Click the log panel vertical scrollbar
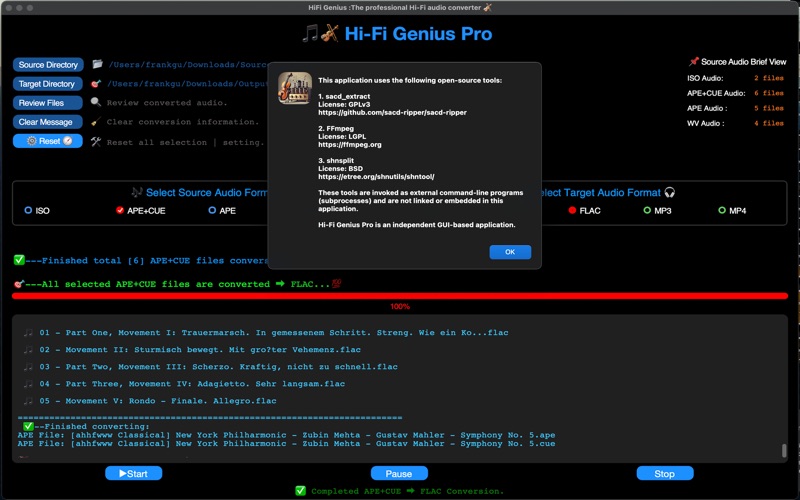The image size is (800, 500). [784, 451]
